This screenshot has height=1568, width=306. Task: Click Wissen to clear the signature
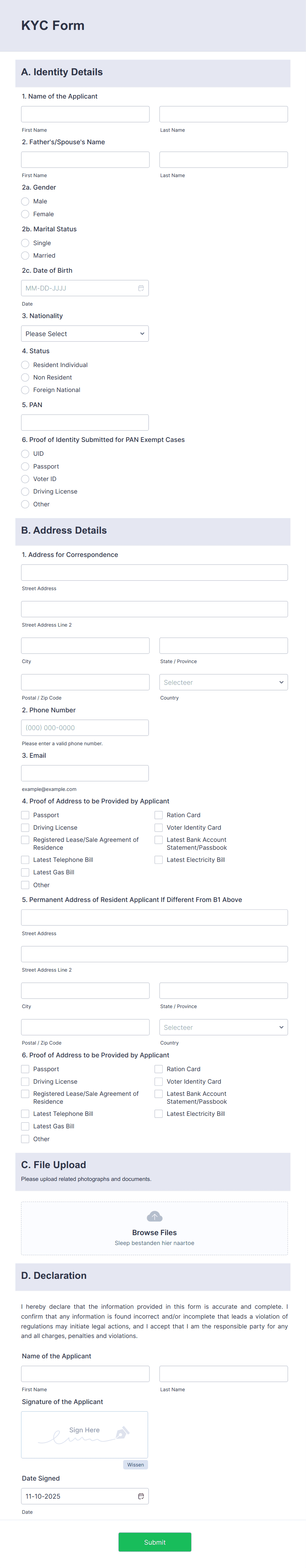(x=135, y=1464)
